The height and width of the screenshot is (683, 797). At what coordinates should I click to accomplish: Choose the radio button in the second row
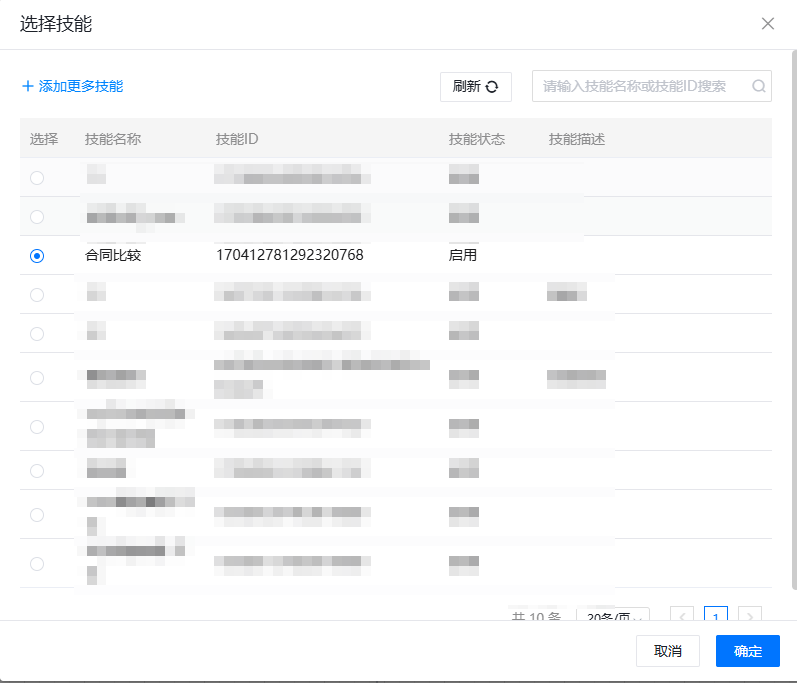[x=37, y=217]
